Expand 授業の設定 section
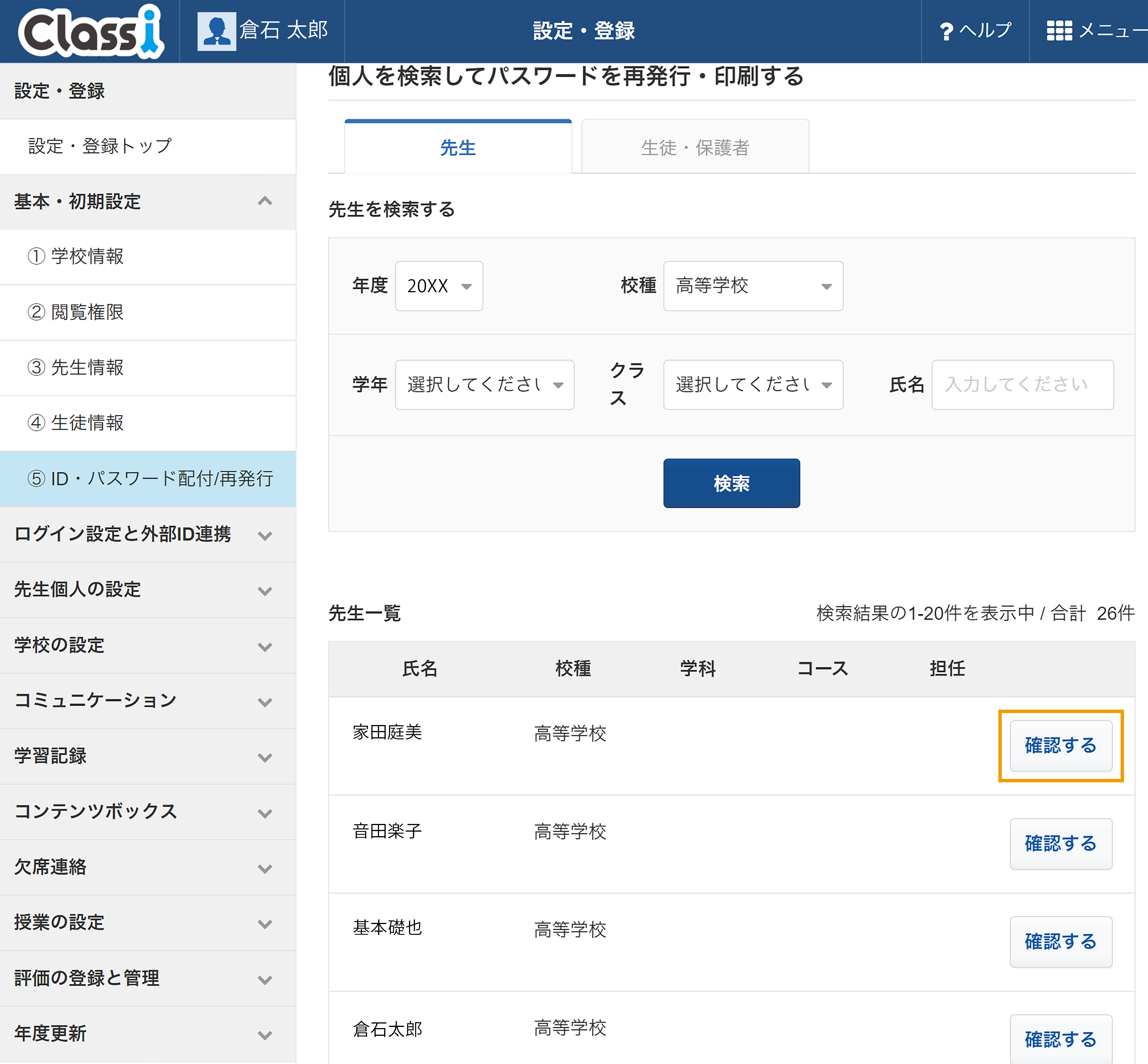The height and width of the screenshot is (1064, 1148). click(x=148, y=922)
